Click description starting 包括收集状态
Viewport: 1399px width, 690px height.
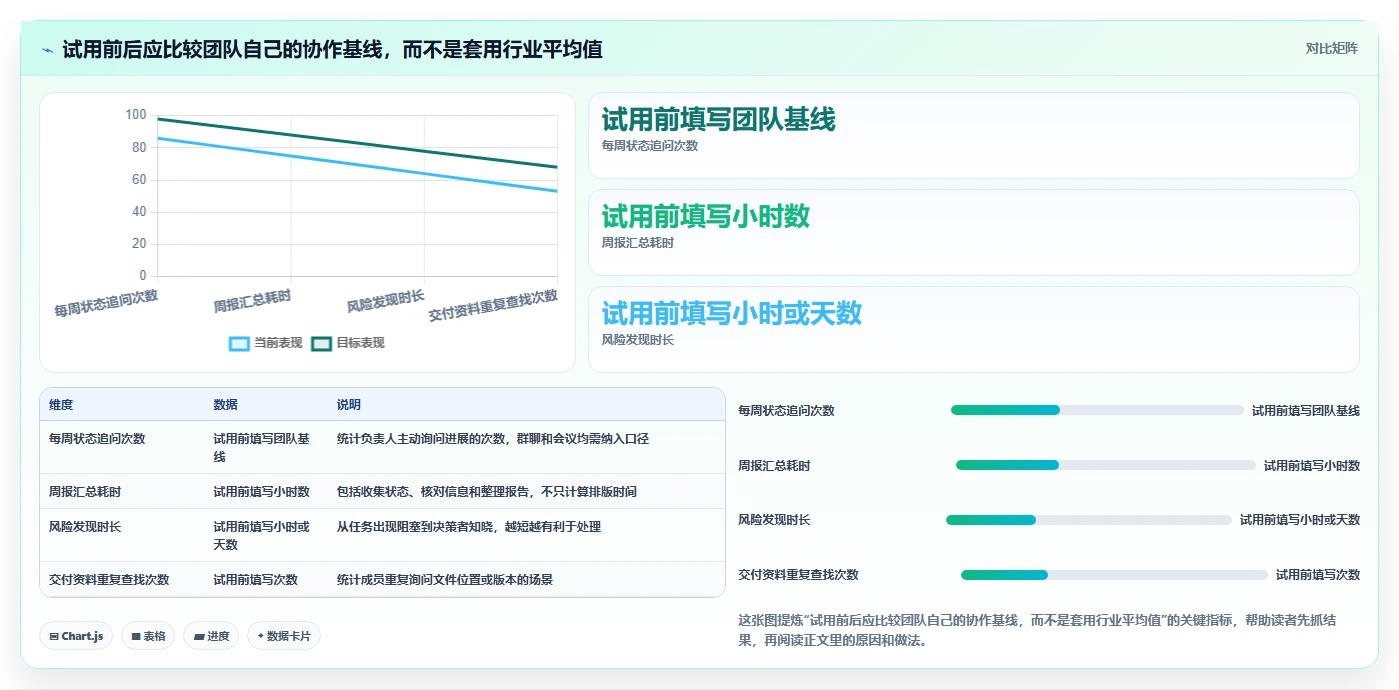tap(487, 491)
